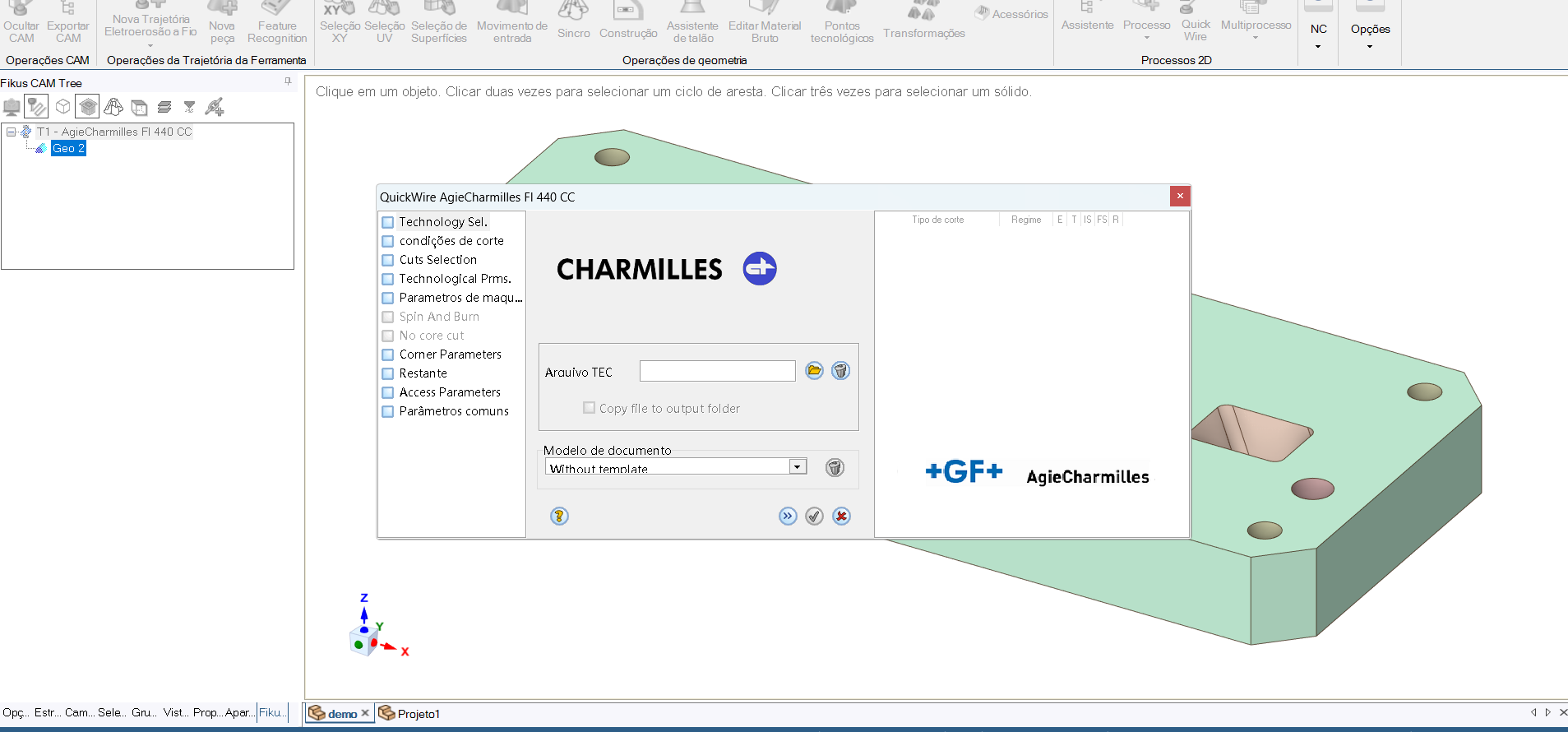Go to next step with double-arrow button

[x=788, y=517]
